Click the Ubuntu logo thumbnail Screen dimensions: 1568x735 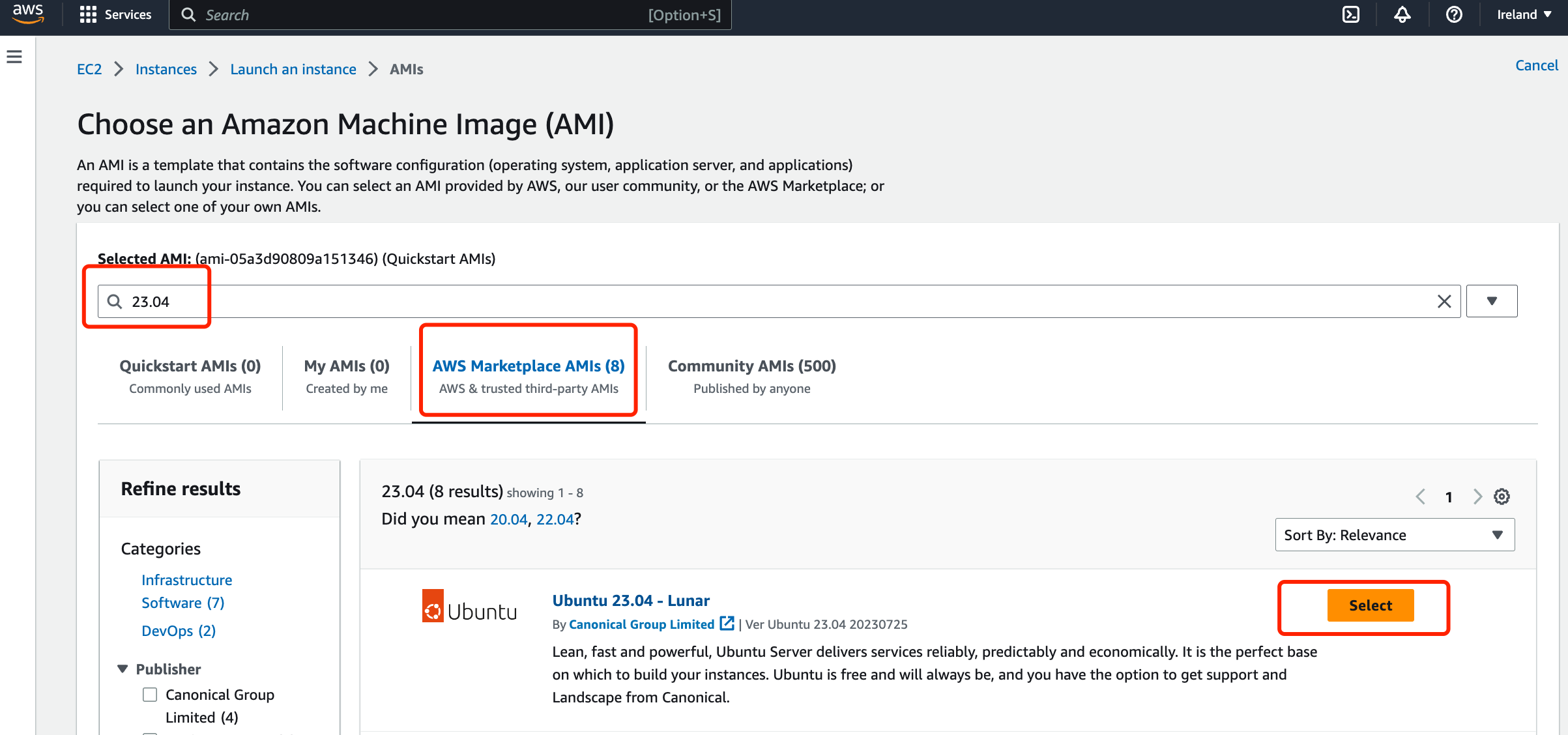click(469, 607)
